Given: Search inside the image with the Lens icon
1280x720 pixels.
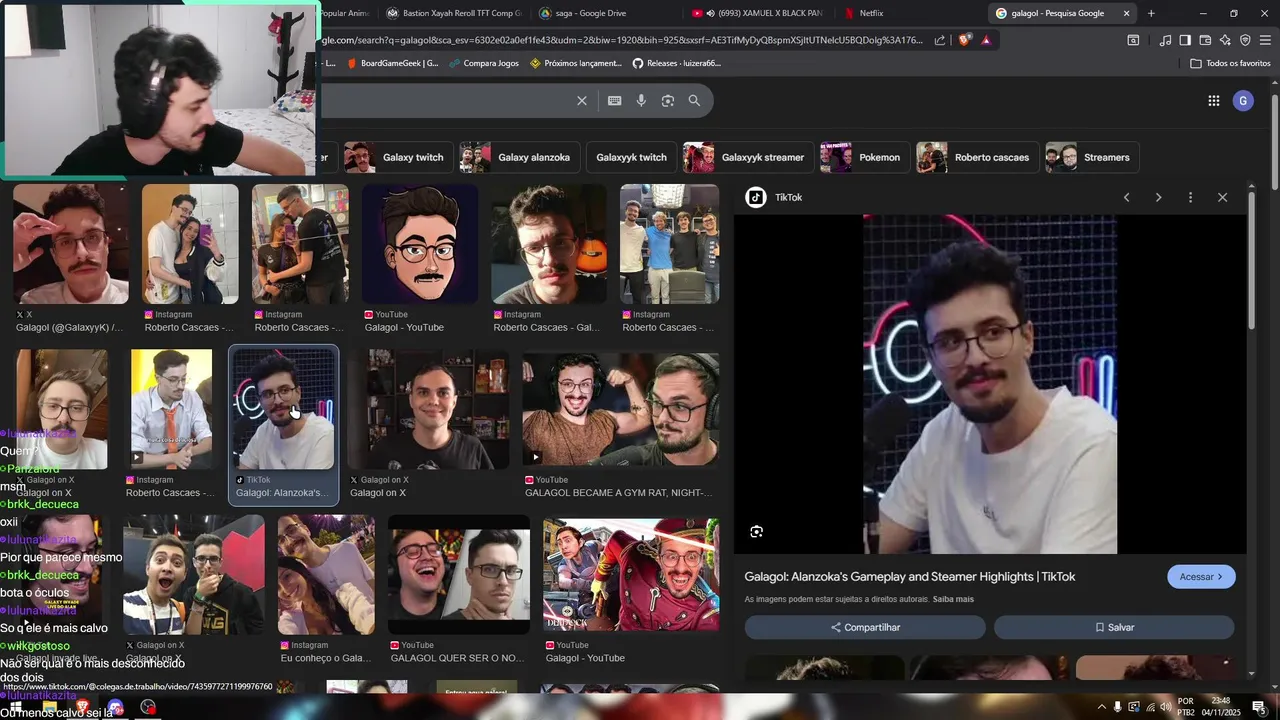Looking at the screenshot, I should tap(756, 532).
